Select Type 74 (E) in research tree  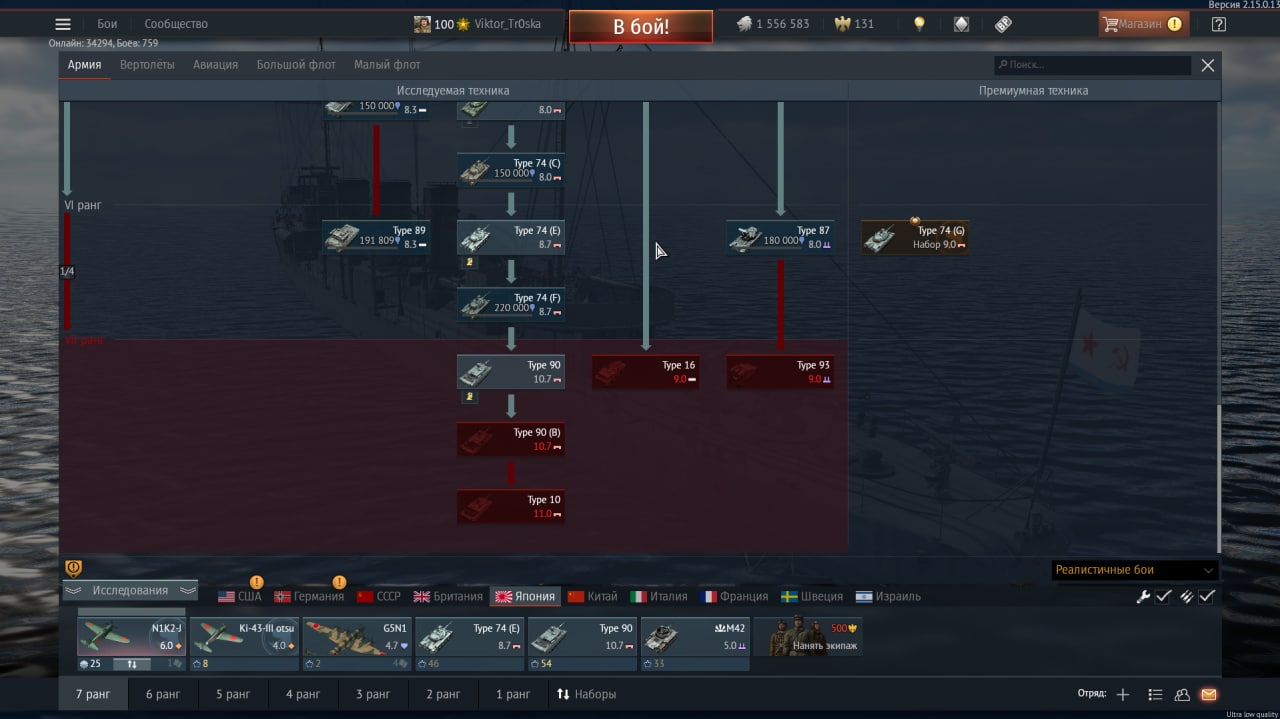point(511,237)
